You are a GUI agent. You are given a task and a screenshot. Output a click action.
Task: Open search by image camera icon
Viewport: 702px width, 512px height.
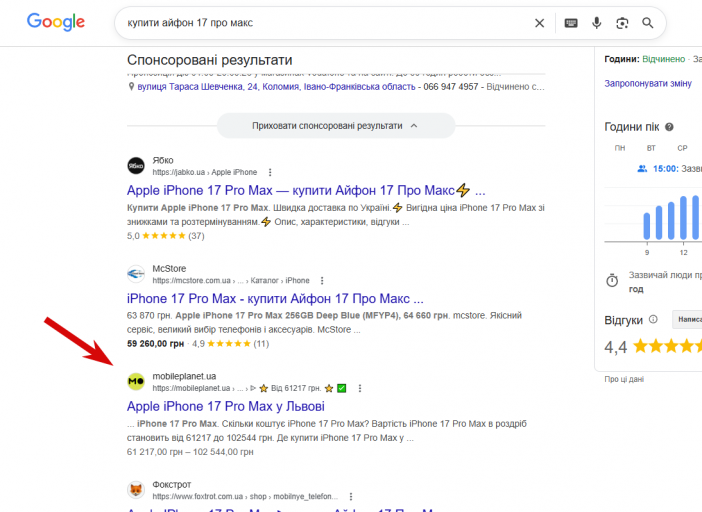622,23
